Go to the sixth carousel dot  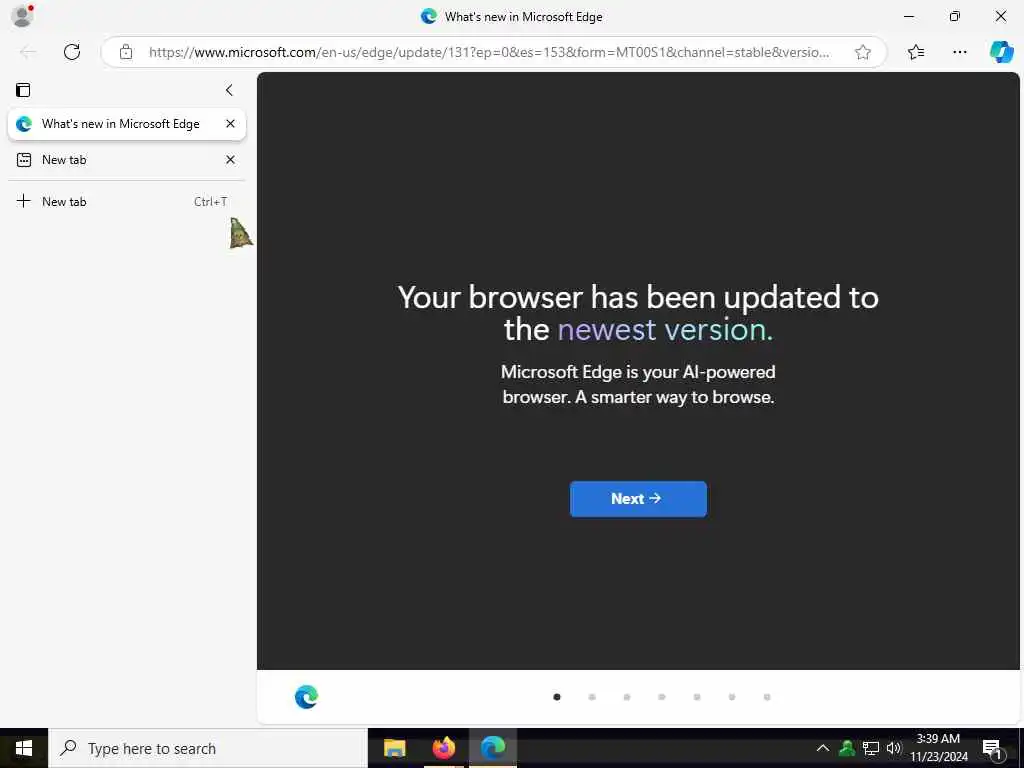[x=732, y=697]
